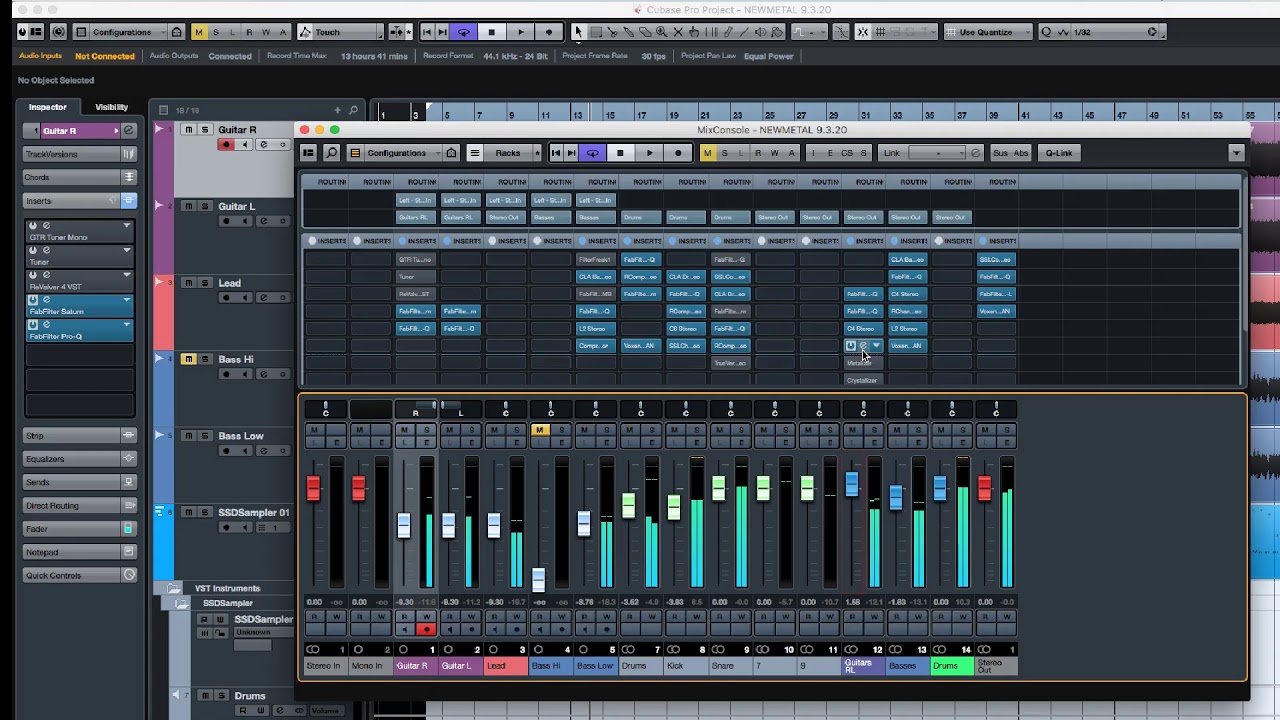The width and height of the screenshot is (1280, 720).
Task: Toggle record enable on Guitar R track
Action: 226,145
